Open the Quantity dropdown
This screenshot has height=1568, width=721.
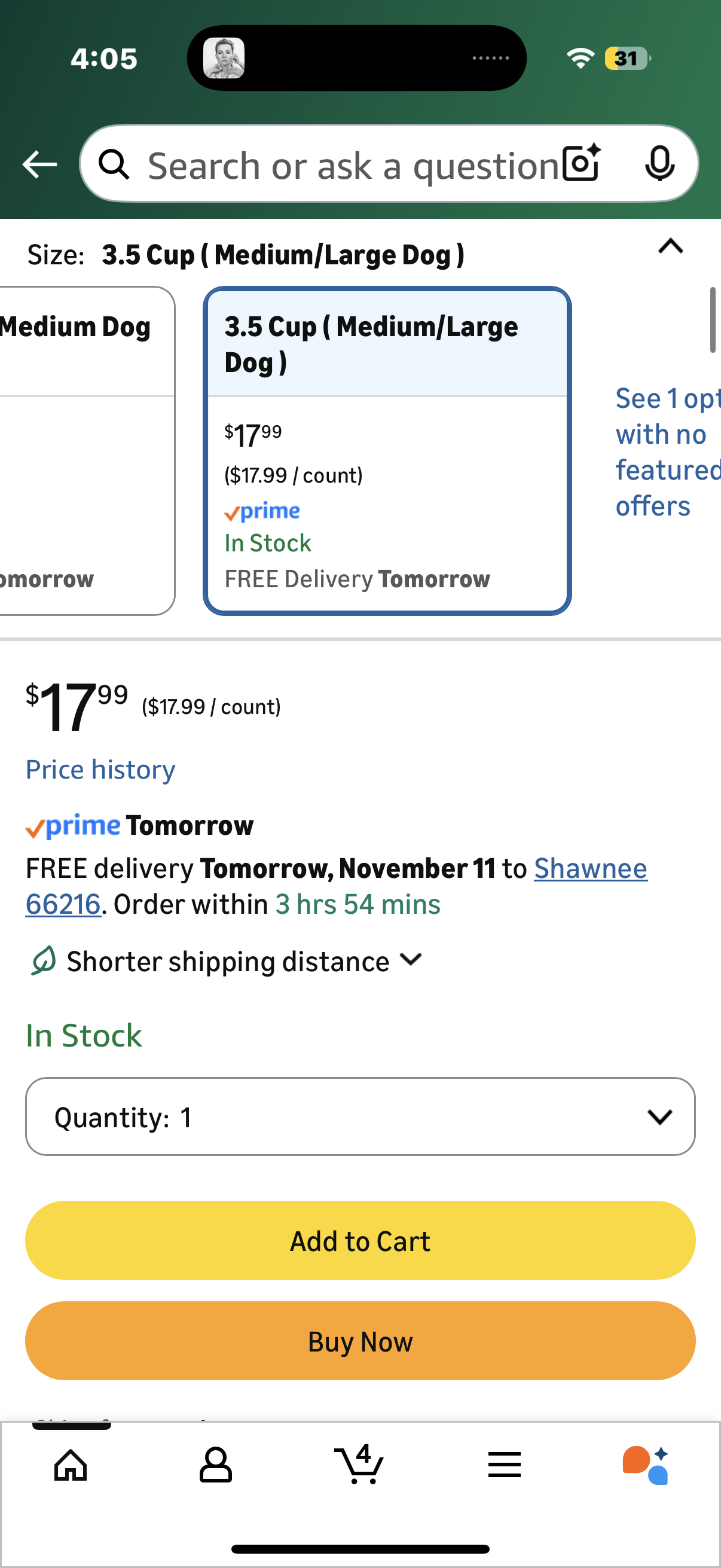[x=360, y=1116]
